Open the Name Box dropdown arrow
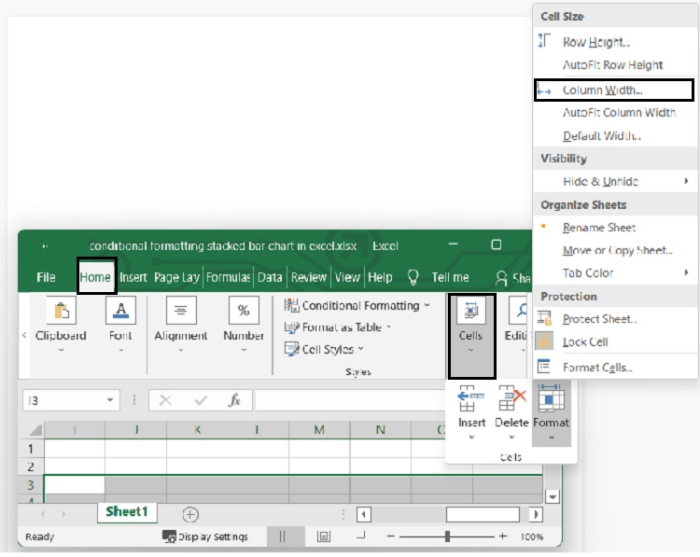 (110, 400)
